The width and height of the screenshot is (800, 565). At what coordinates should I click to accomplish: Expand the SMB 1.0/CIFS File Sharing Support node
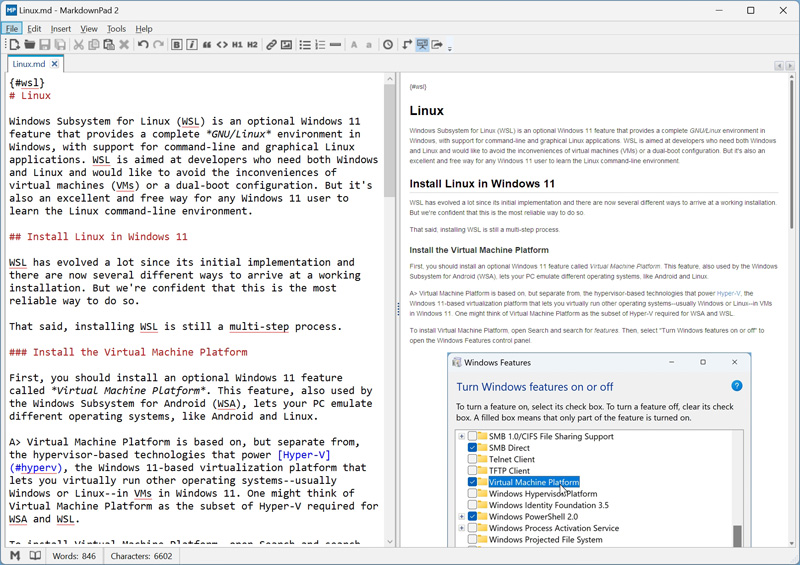tap(461, 436)
